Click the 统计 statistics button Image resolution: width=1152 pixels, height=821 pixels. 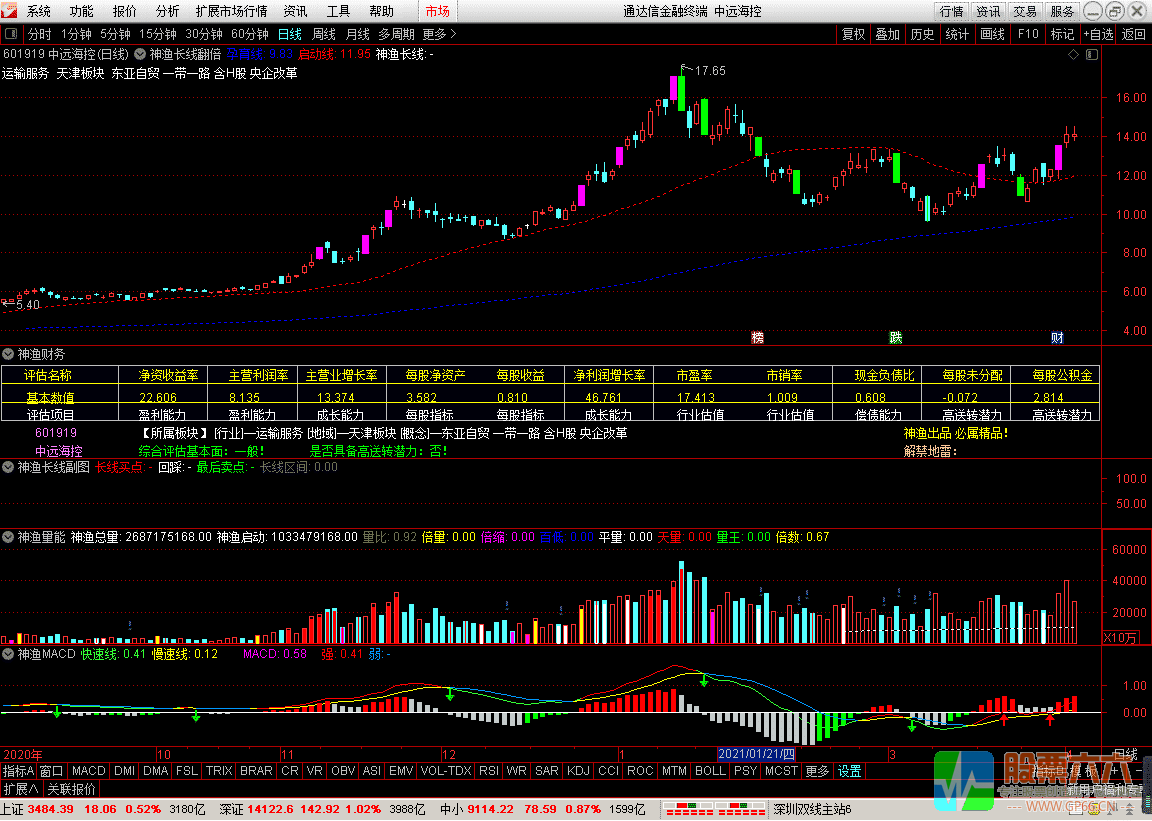point(957,34)
